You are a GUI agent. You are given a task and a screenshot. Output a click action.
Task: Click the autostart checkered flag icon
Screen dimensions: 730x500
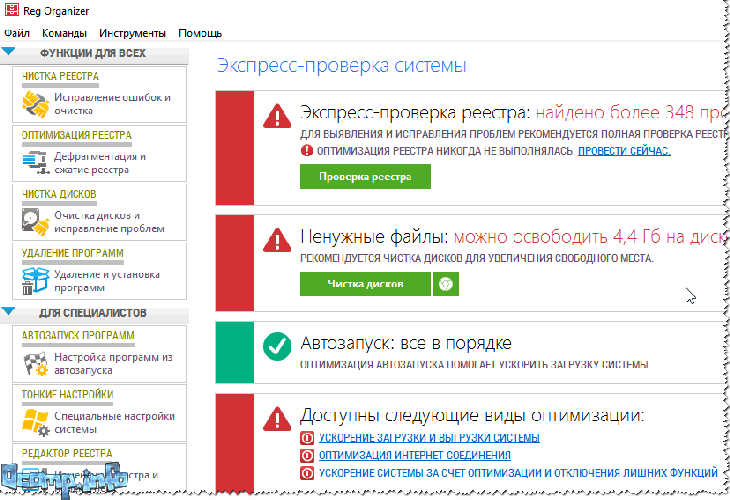click(x=35, y=364)
